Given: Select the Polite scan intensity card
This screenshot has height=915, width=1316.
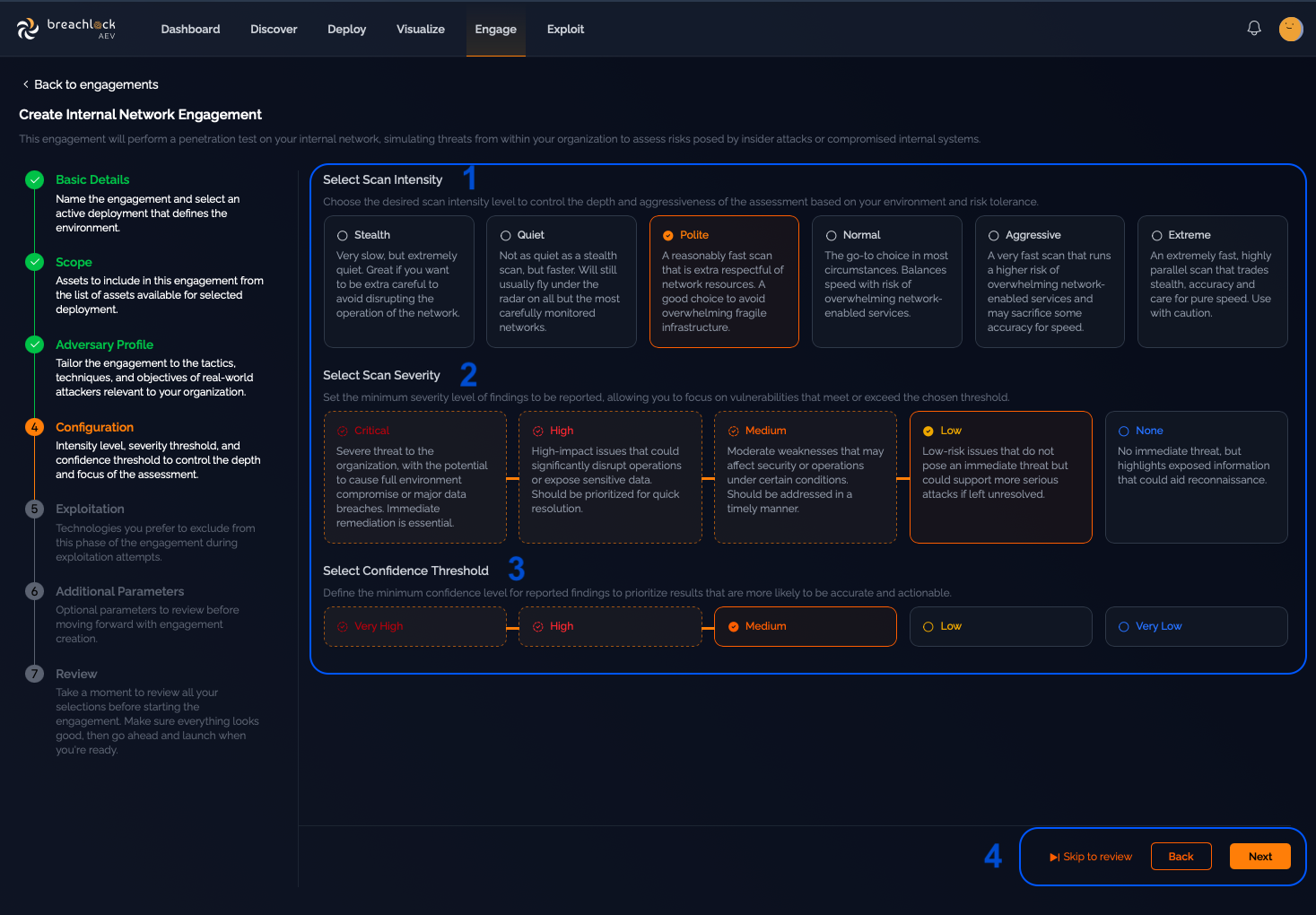Looking at the screenshot, I should pyautogui.click(x=724, y=282).
